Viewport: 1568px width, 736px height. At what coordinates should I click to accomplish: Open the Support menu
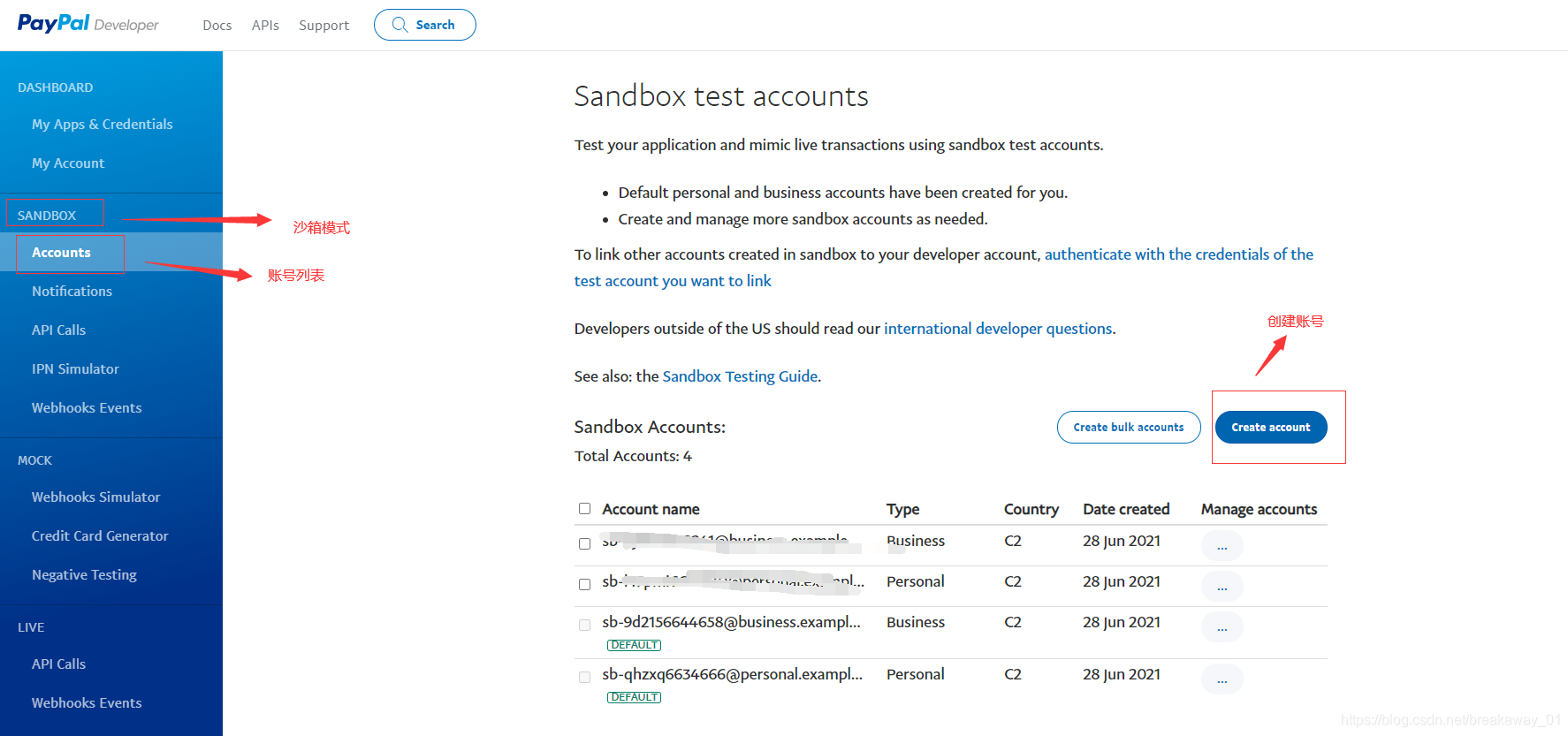pyautogui.click(x=323, y=25)
